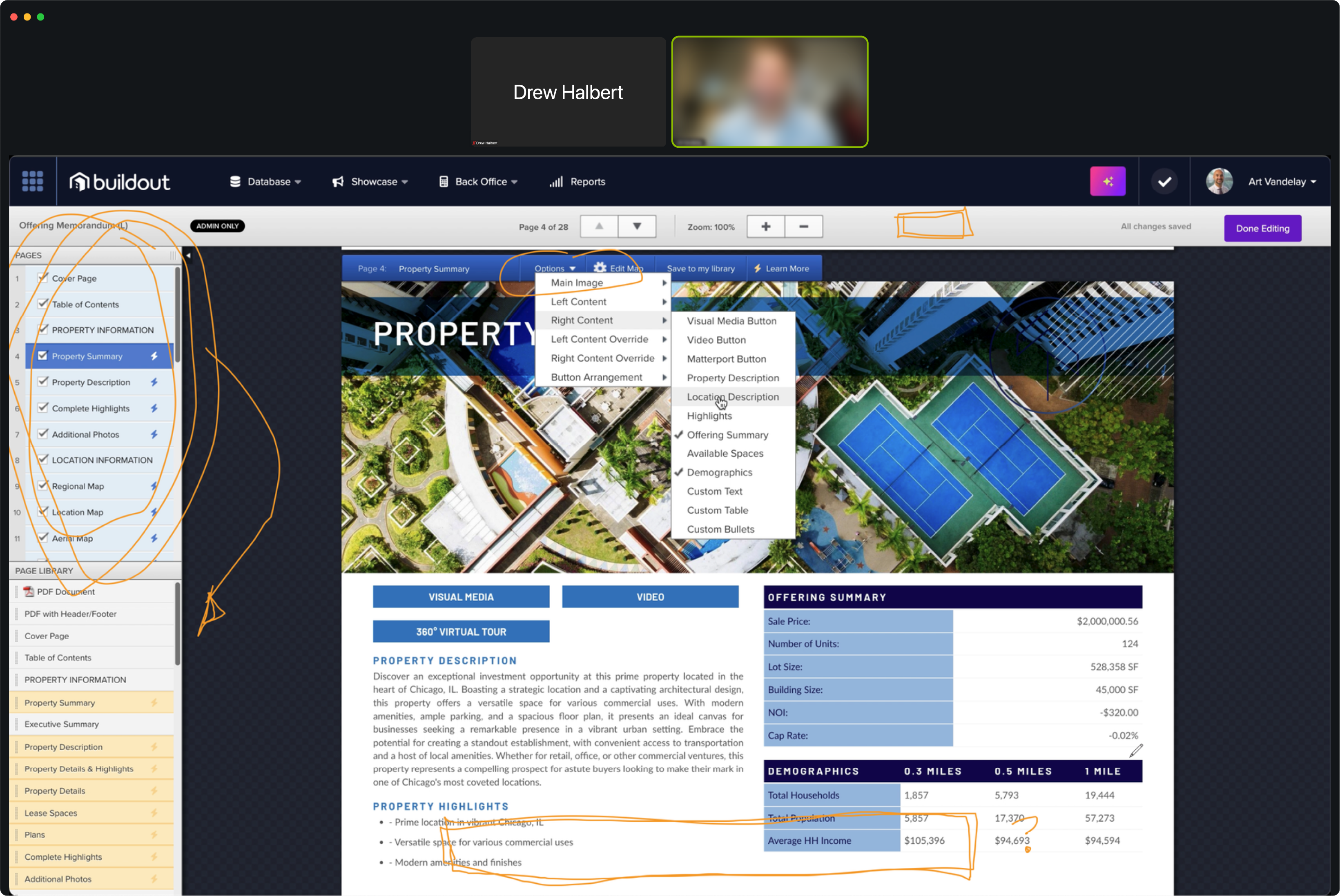The height and width of the screenshot is (896, 1340).
Task: Expand the Button Arrangement submenu
Action: pos(603,377)
